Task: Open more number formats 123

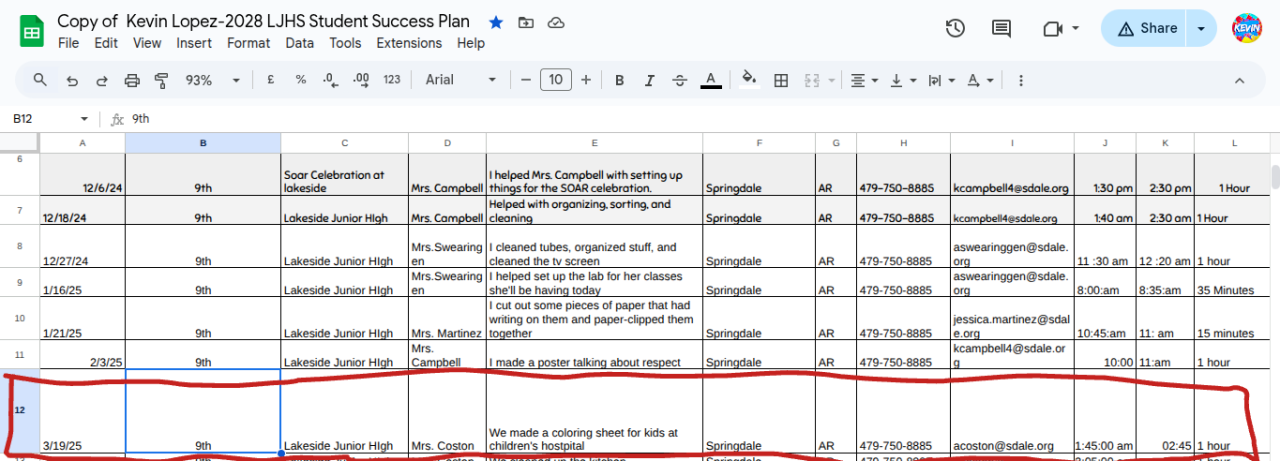Action: (x=392, y=80)
